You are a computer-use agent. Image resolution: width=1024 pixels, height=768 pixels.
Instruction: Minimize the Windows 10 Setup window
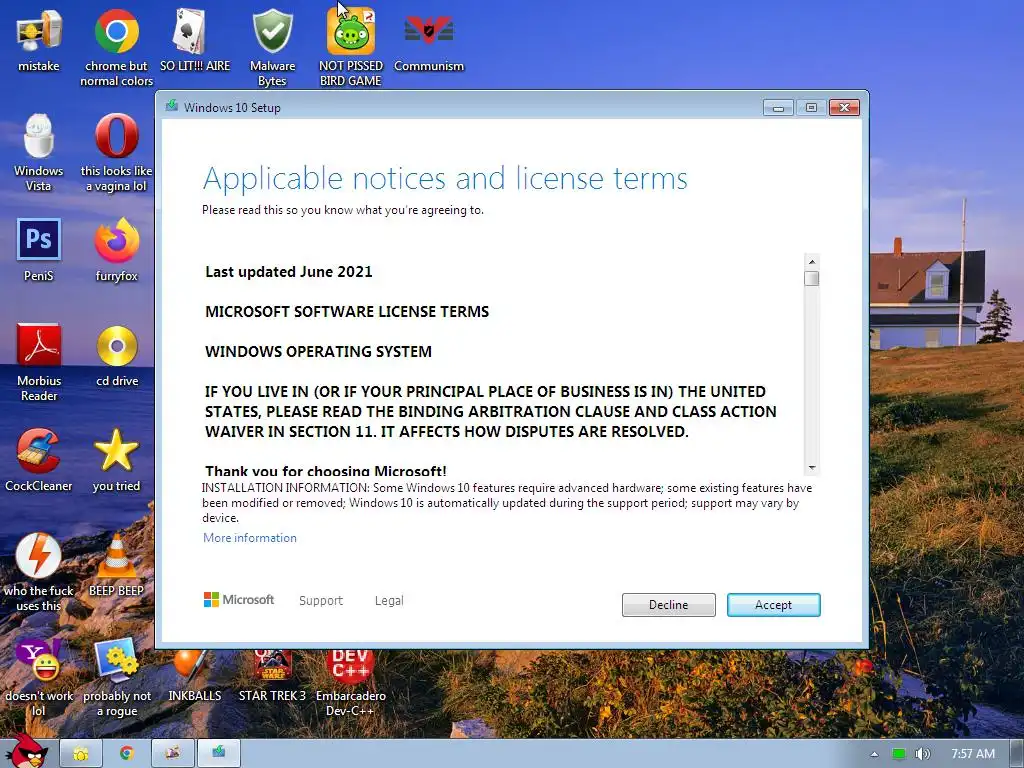click(x=778, y=108)
